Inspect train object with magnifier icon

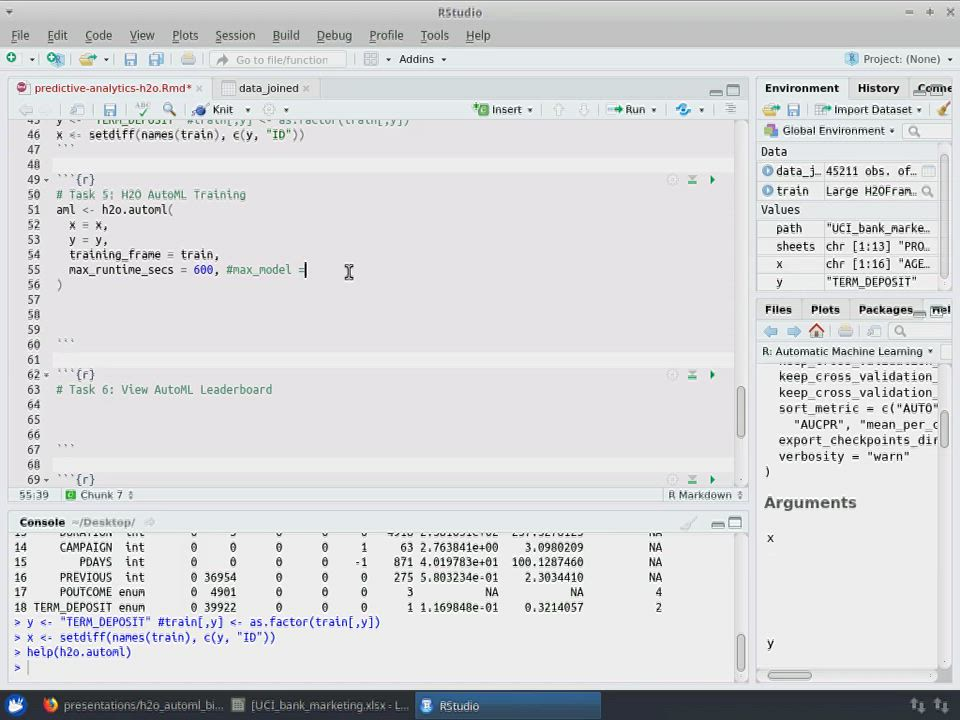point(928,191)
